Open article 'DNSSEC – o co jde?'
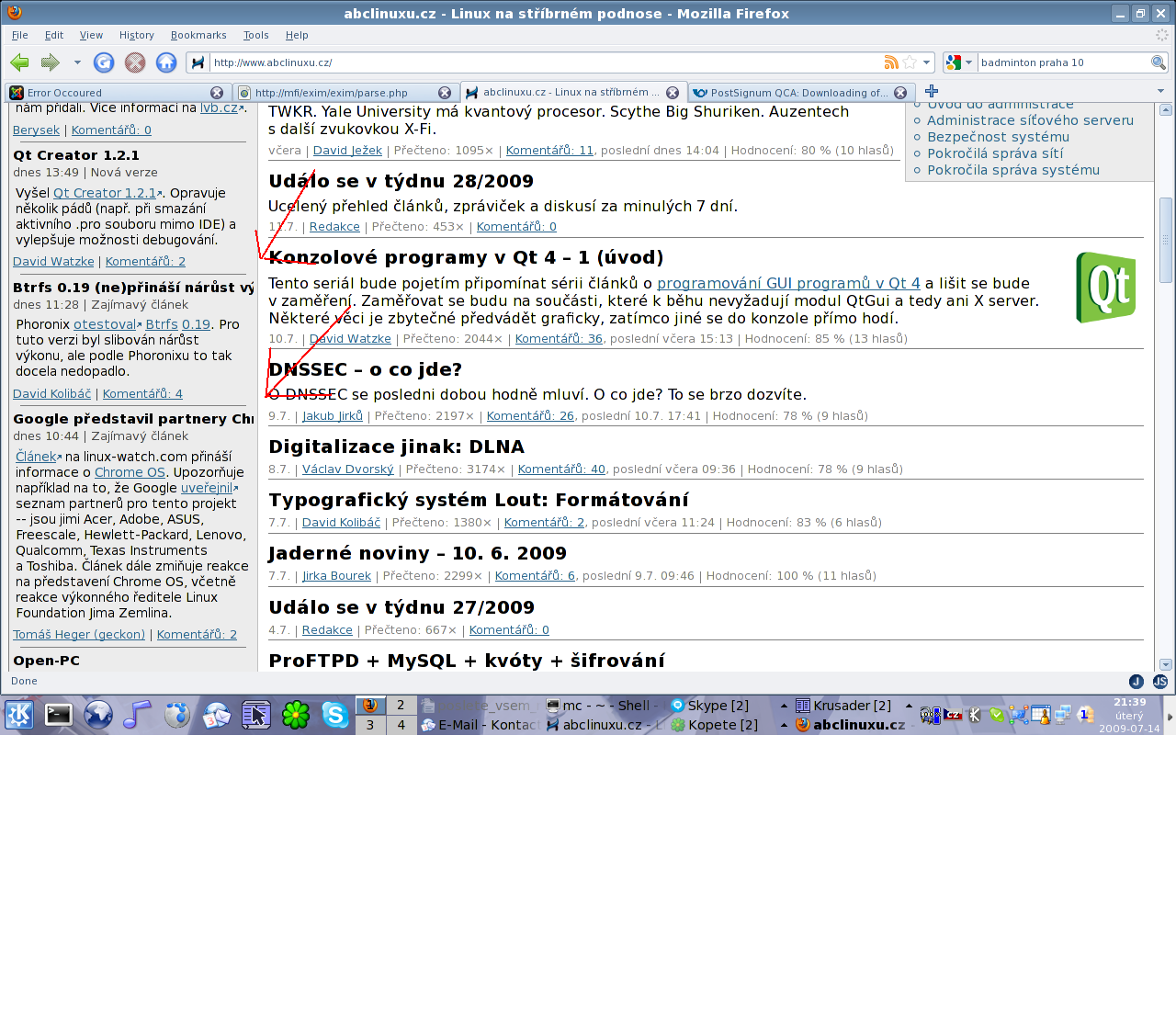The width and height of the screenshot is (1176, 1029). pyautogui.click(x=365, y=369)
